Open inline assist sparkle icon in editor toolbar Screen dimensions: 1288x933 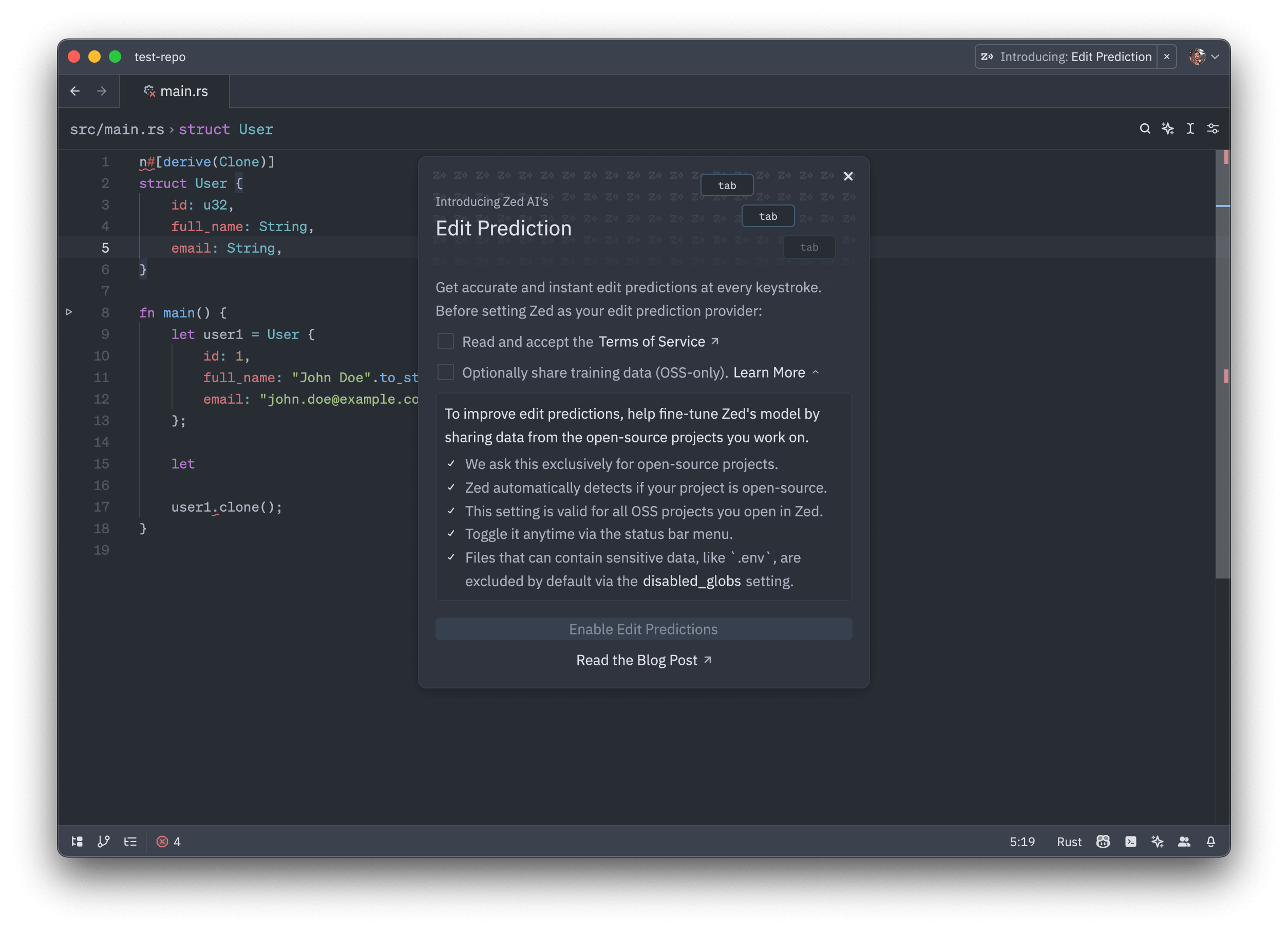click(1168, 129)
